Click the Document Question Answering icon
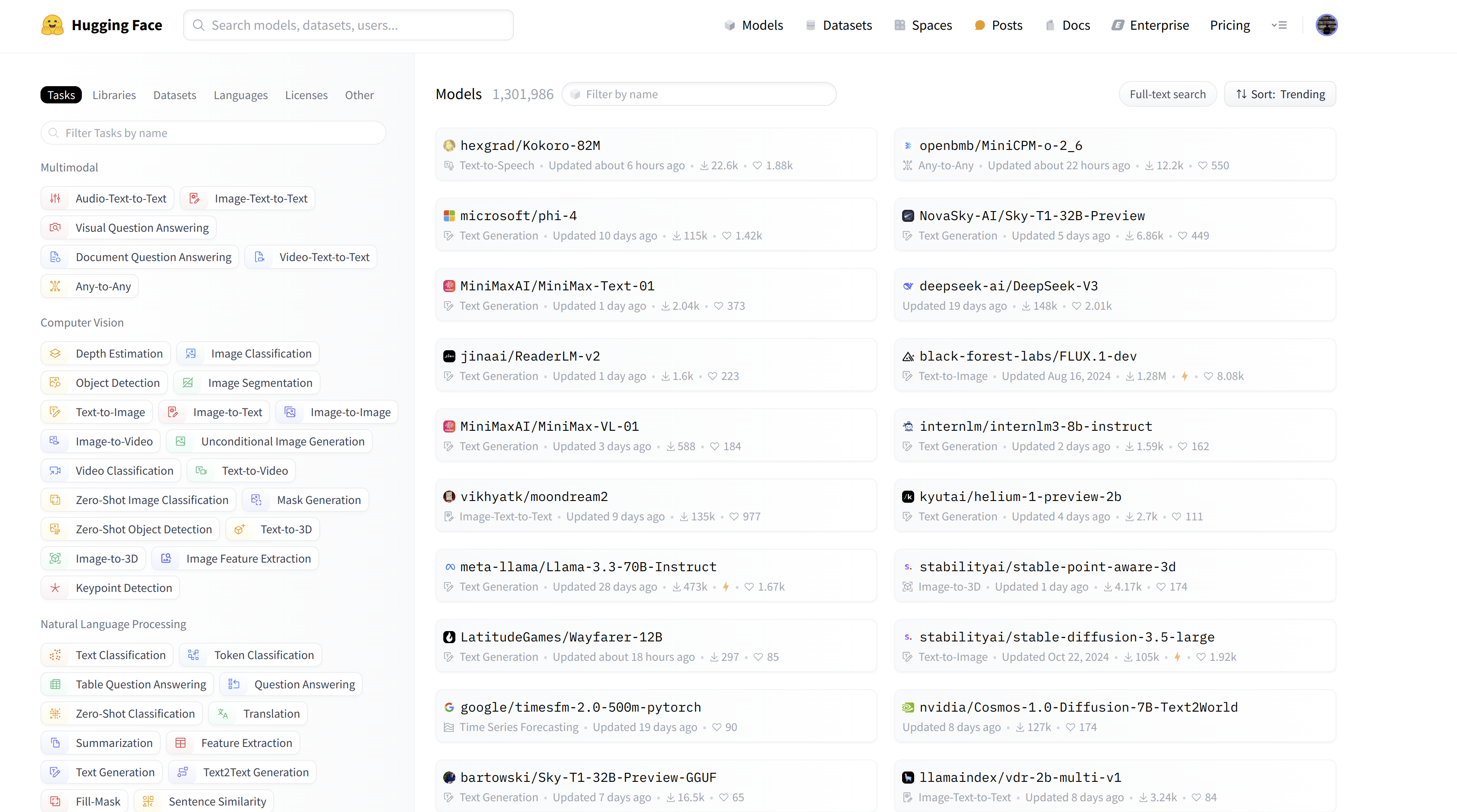1457x812 pixels. (56, 257)
